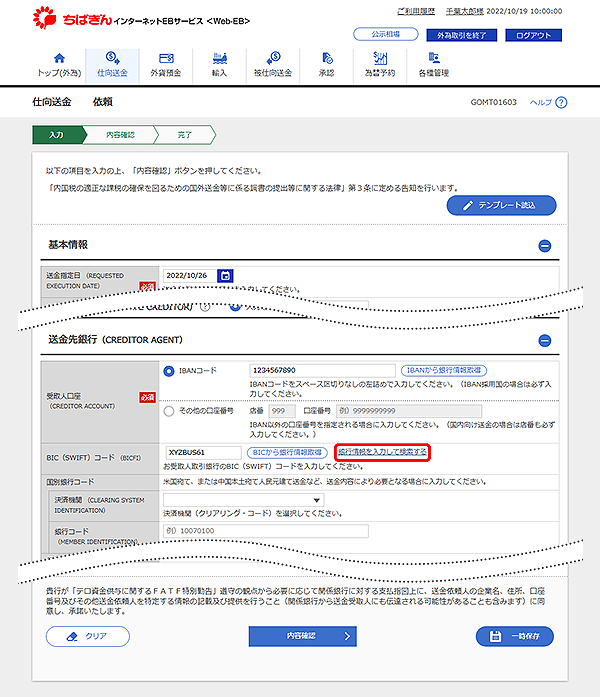Go to トップ(外為) home icon
The image size is (600, 697).
tap(59, 58)
